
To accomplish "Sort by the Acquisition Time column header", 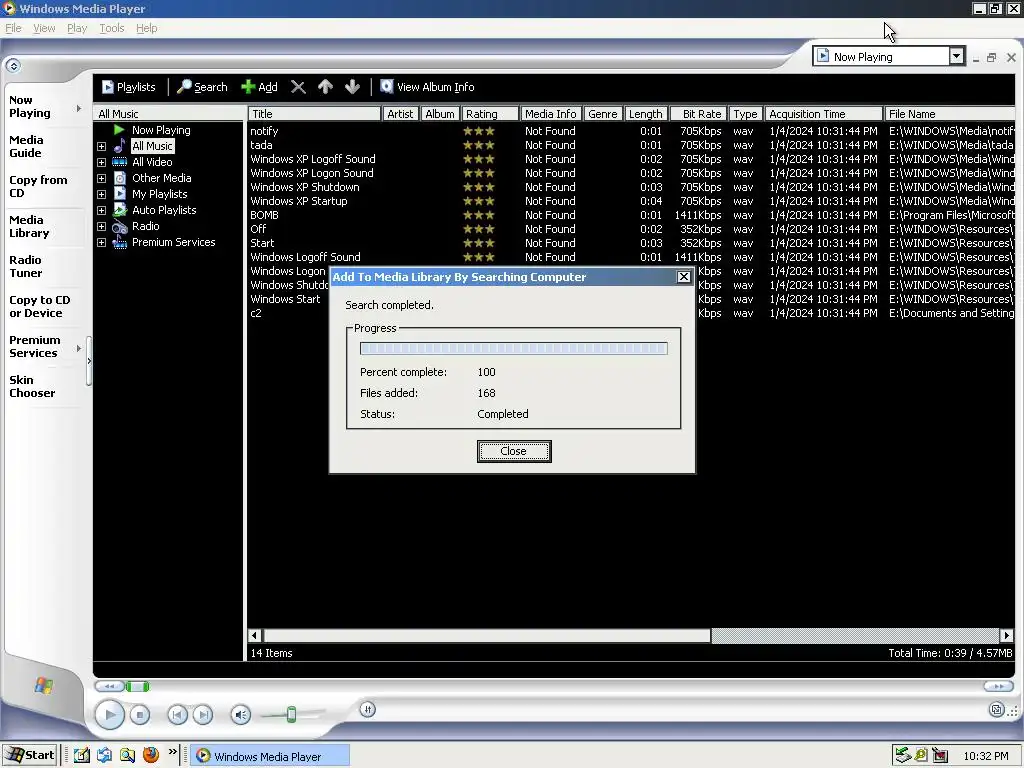I will pos(824,114).
